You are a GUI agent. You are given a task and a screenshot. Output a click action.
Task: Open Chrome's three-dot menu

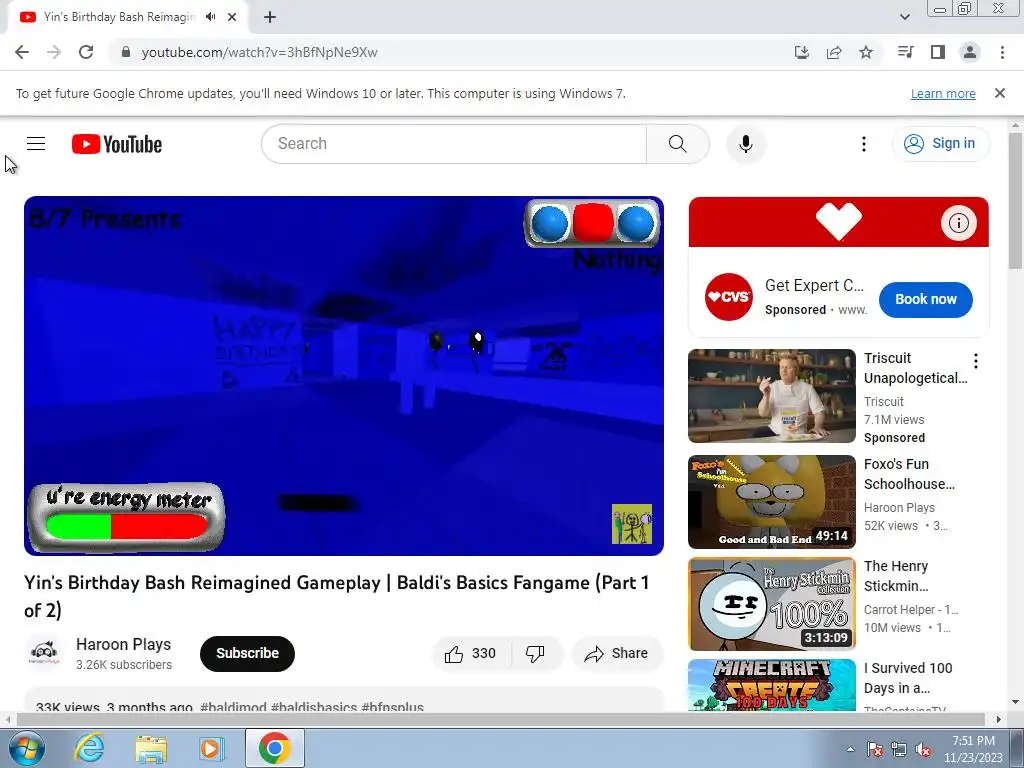(x=1002, y=52)
